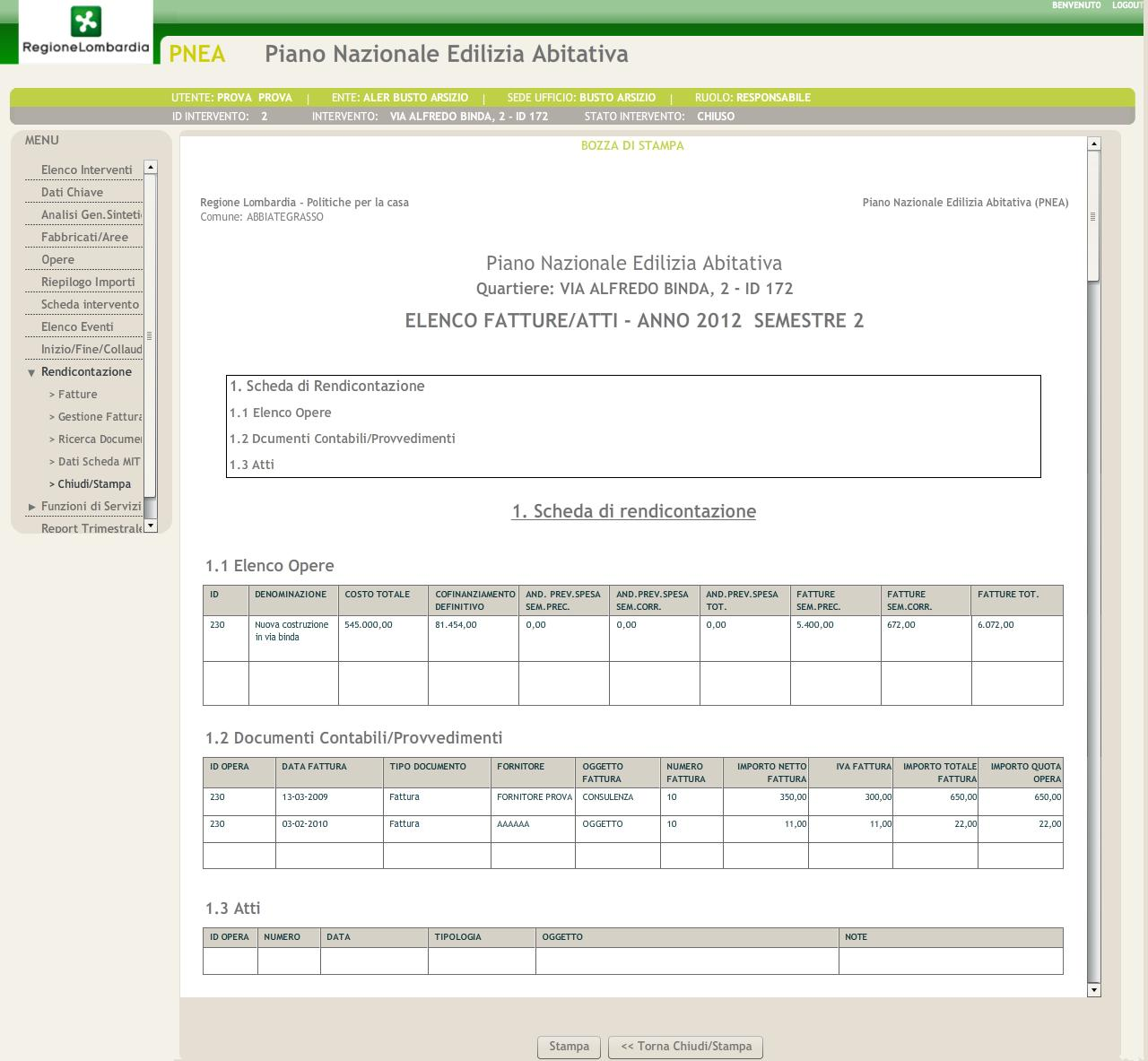Click the COSTO TOTALE column header
Viewport: 1148px width, 1061px height.
(x=383, y=601)
